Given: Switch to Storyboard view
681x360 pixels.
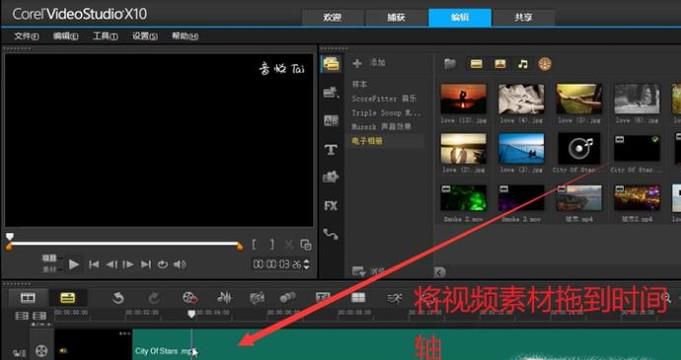Looking at the screenshot, I should (28, 298).
